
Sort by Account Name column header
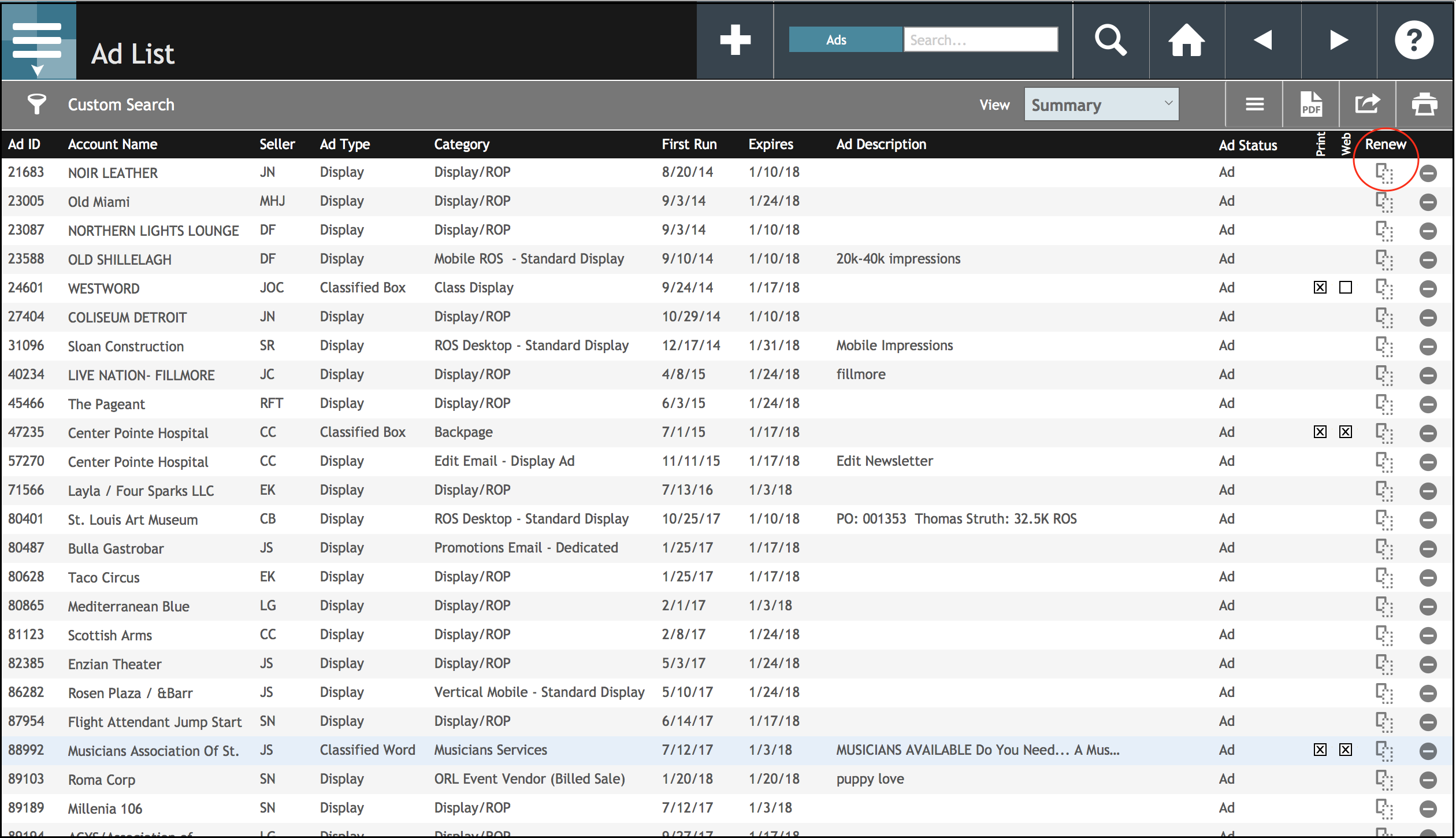pos(113,144)
